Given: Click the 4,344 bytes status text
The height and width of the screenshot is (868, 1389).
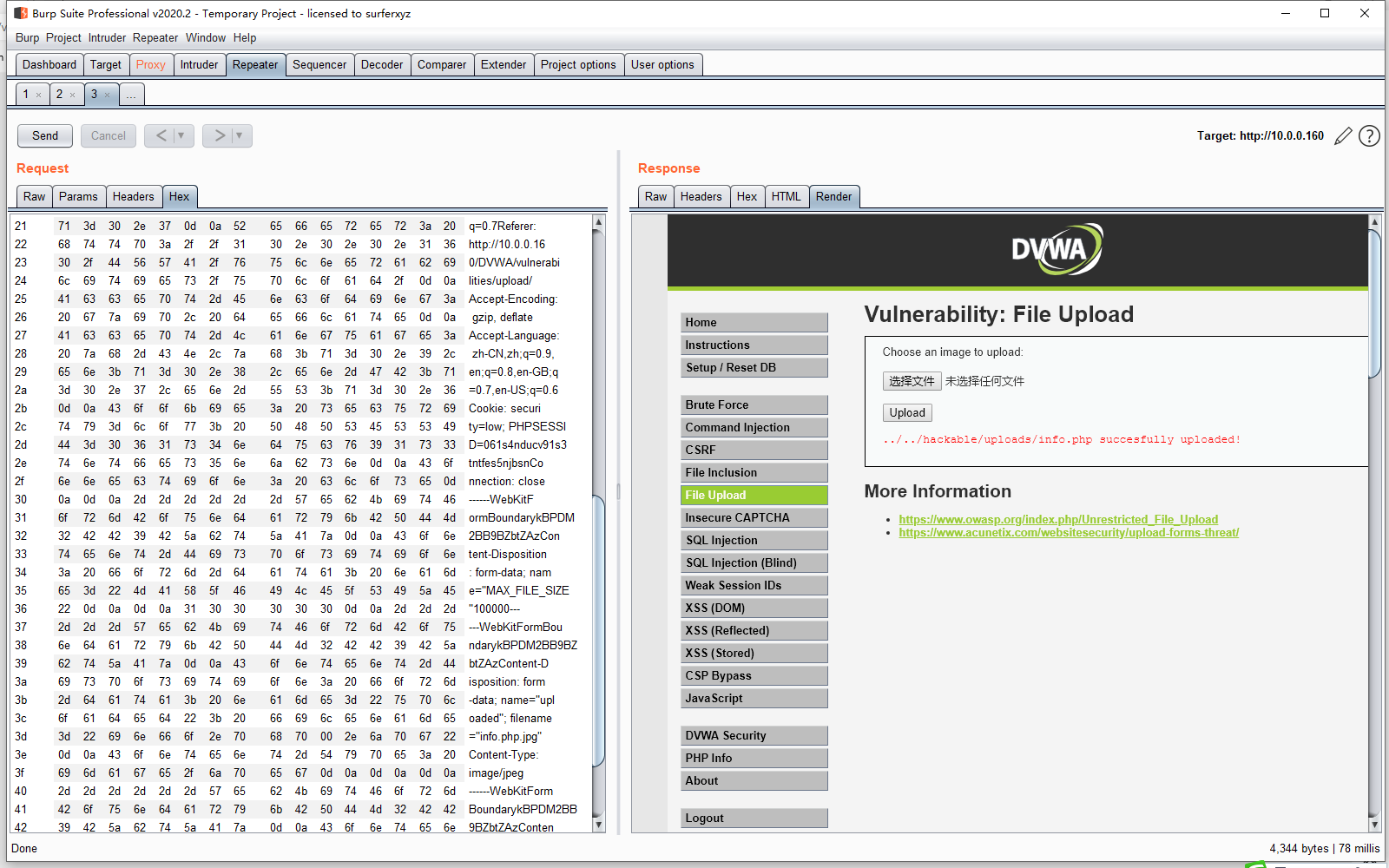Looking at the screenshot, I should tap(1299, 849).
